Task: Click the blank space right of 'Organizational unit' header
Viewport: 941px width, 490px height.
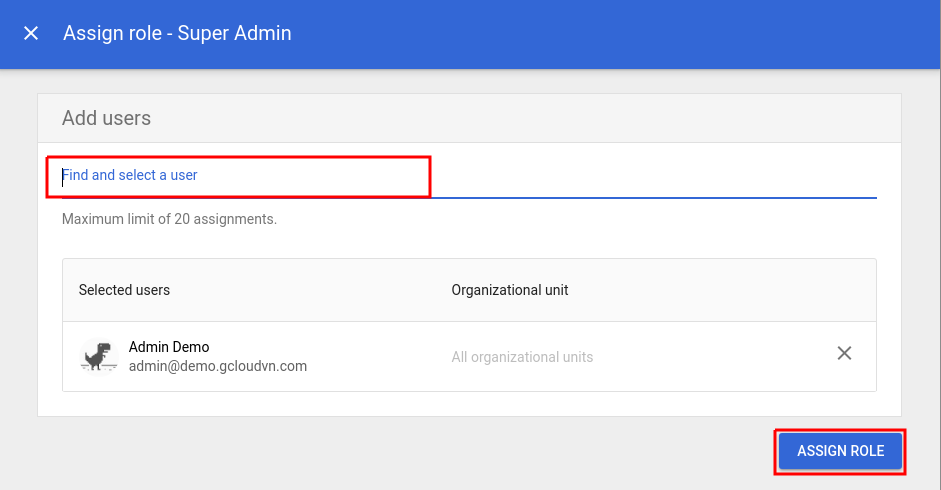Action: coord(720,290)
